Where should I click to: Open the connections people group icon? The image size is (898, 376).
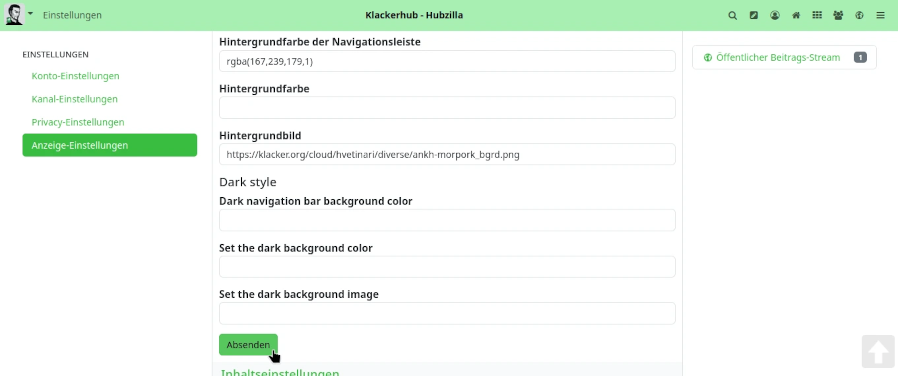pos(838,15)
